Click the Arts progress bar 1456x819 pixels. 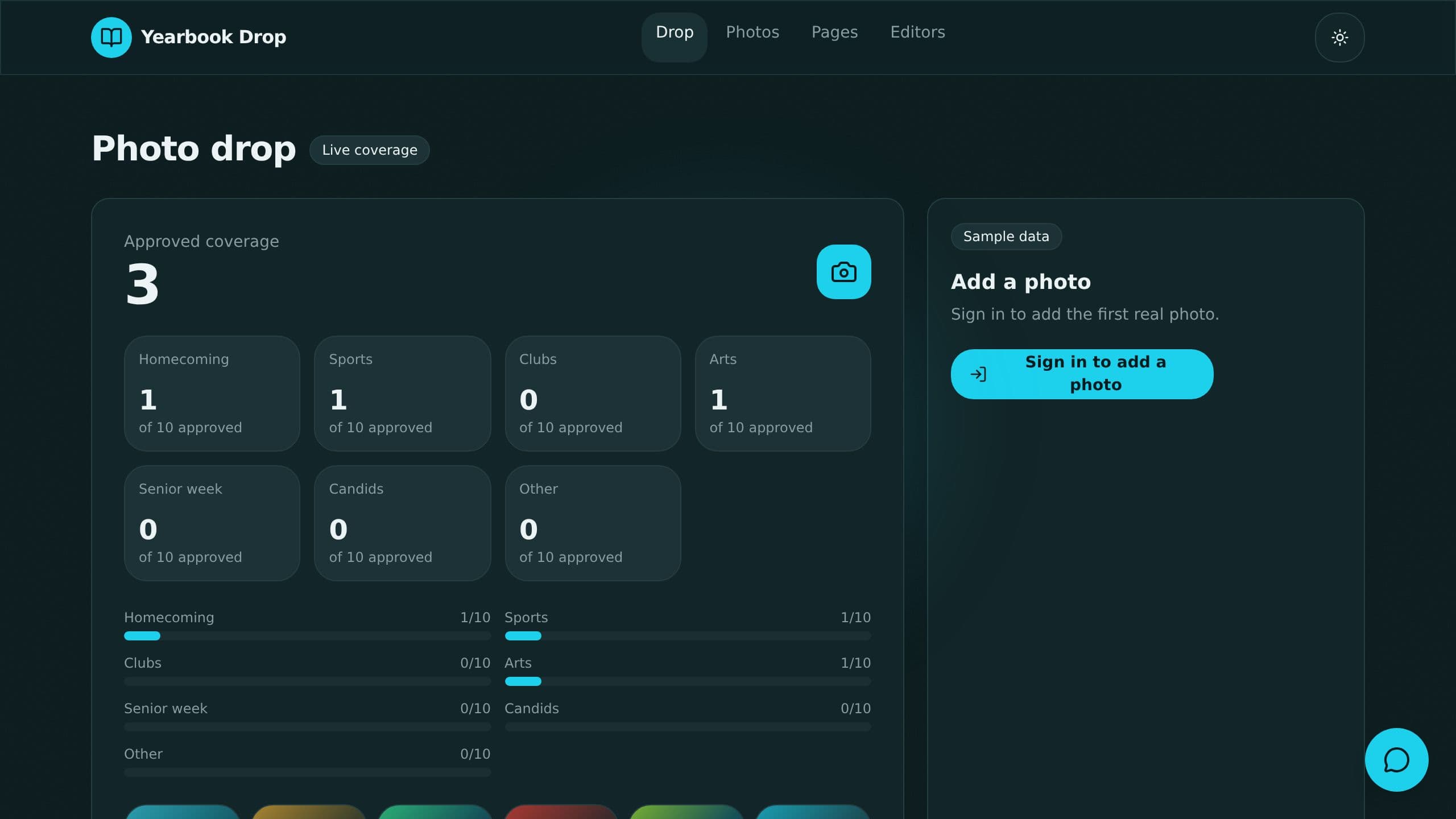(x=688, y=681)
